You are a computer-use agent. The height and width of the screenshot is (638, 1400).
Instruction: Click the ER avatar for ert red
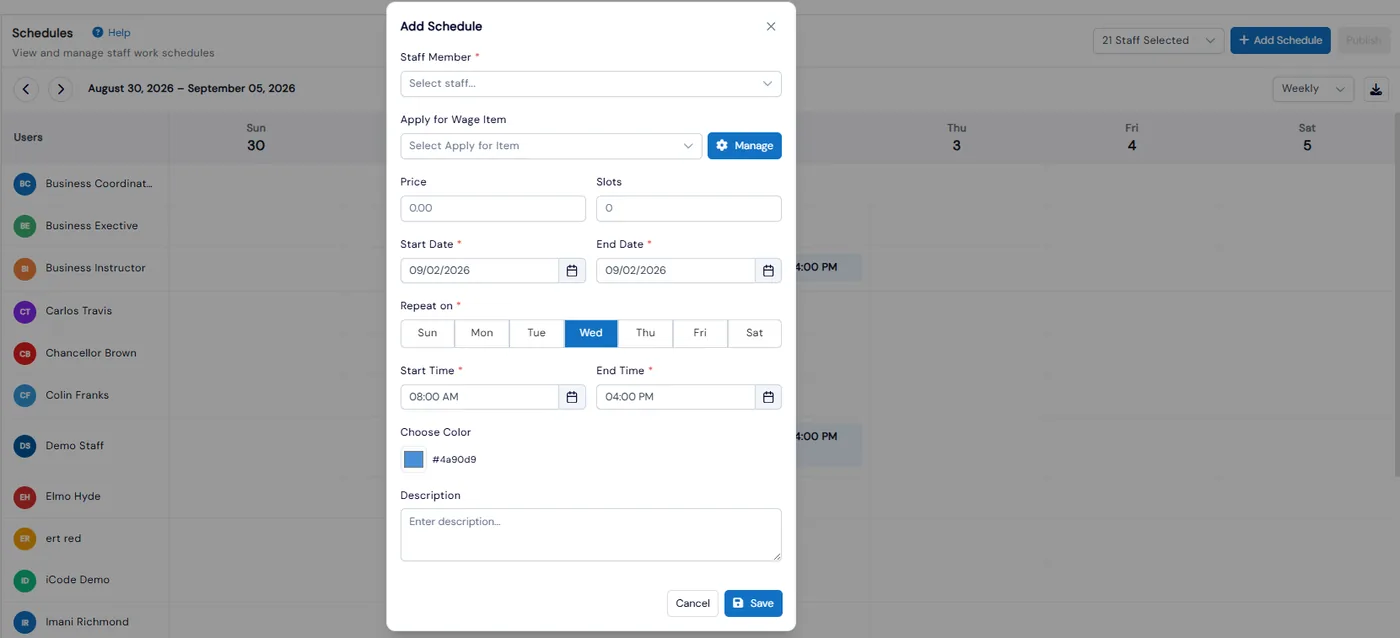pyautogui.click(x=25, y=538)
